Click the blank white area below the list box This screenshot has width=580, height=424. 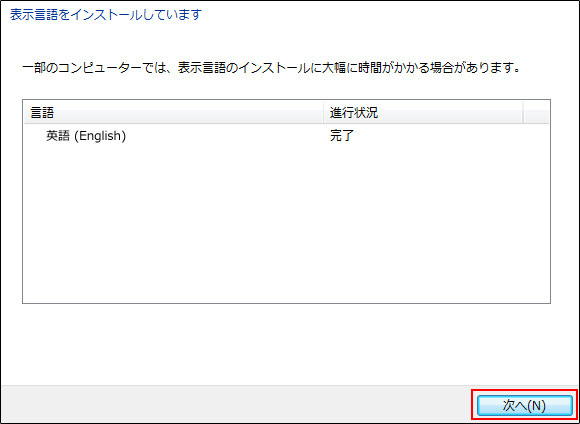point(286,344)
